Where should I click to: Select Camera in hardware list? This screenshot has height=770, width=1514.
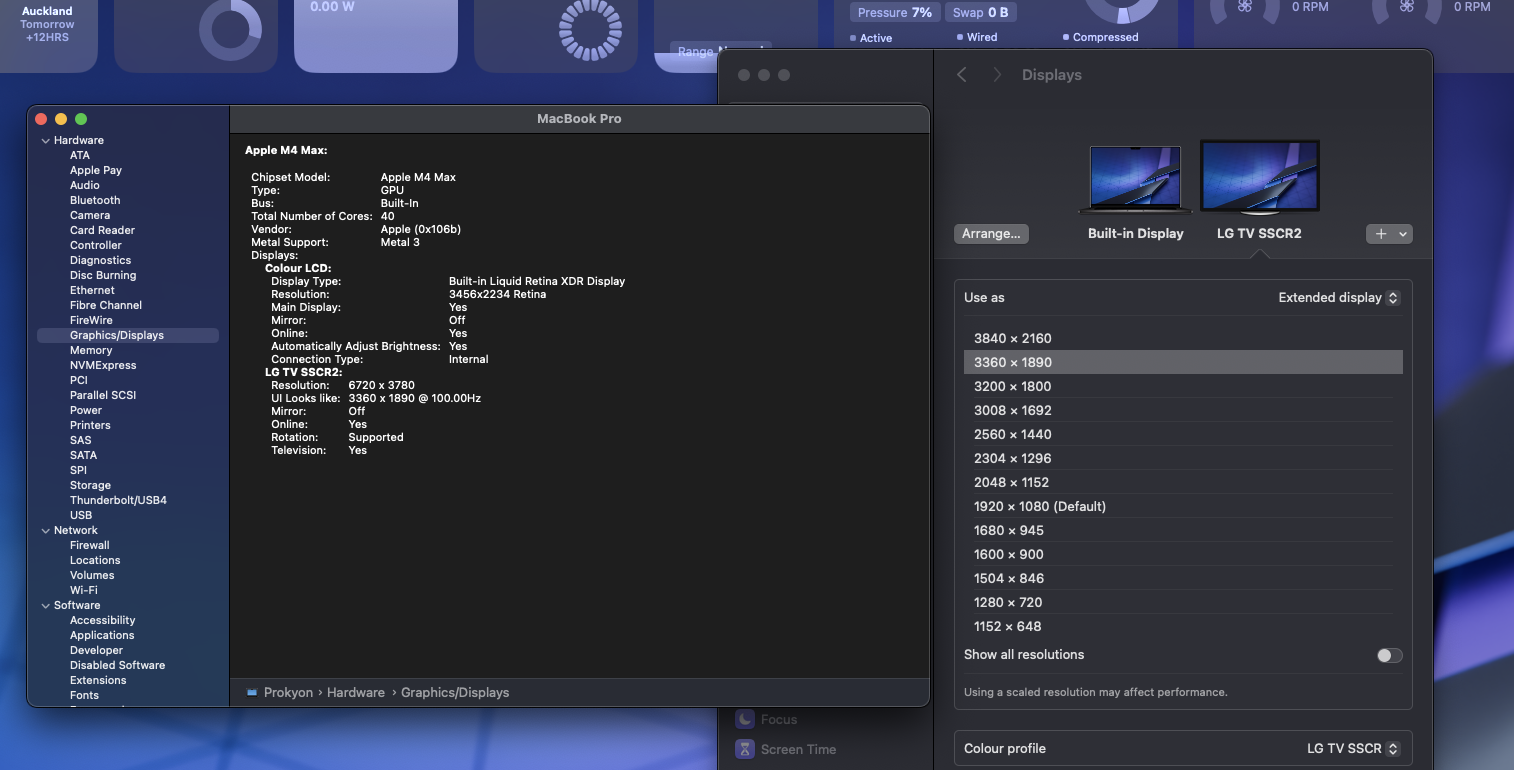(x=90, y=215)
